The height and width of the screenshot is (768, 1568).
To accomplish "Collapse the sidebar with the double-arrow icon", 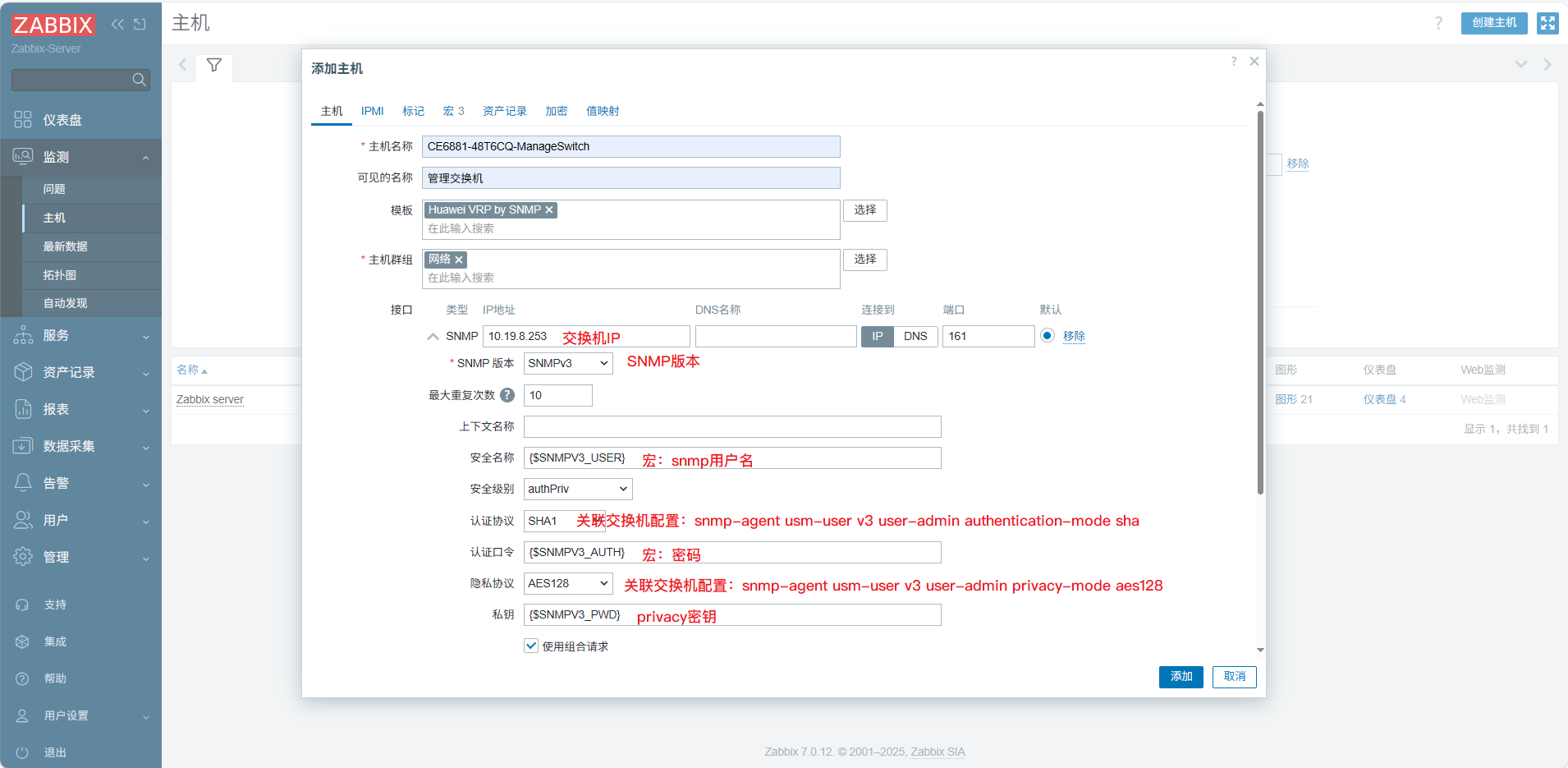I will tap(117, 24).
